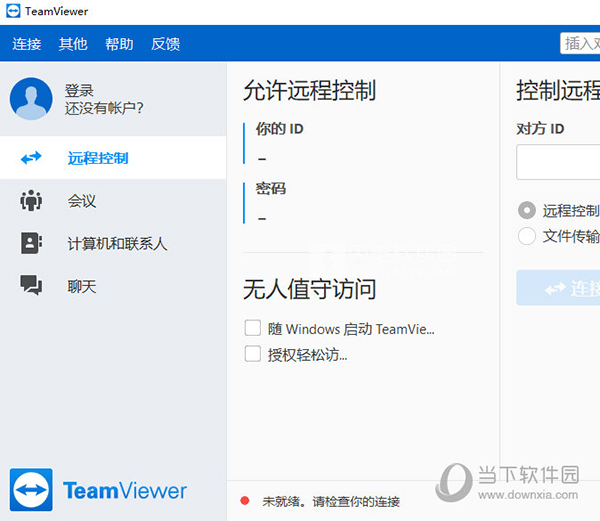Image resolution: width=600 pixels, height=521 pixels.
Task: Click the 允许远程控制 heading
Action: (309, 91)
